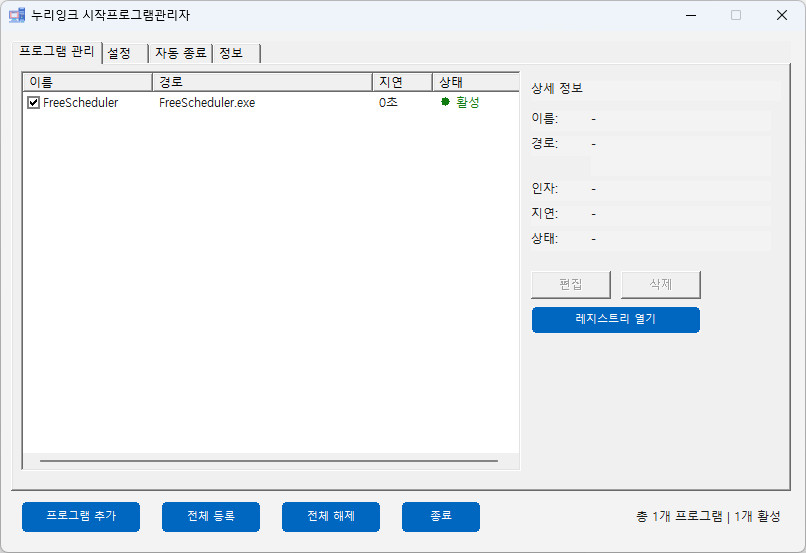806x553 pixels.
Task: Click the app icon in title bar
Action: tap(17, 15)
